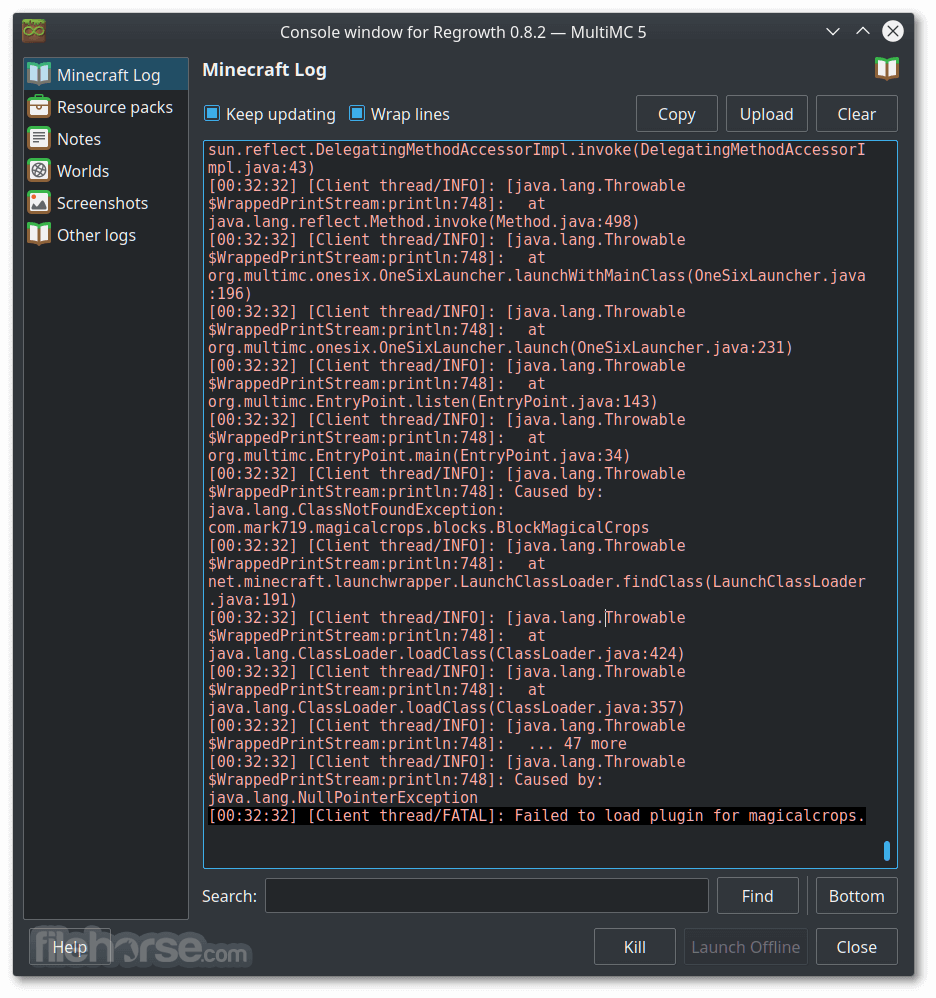Open the Notes page
The image size is (936, 998).
click(x=106, y=138)
